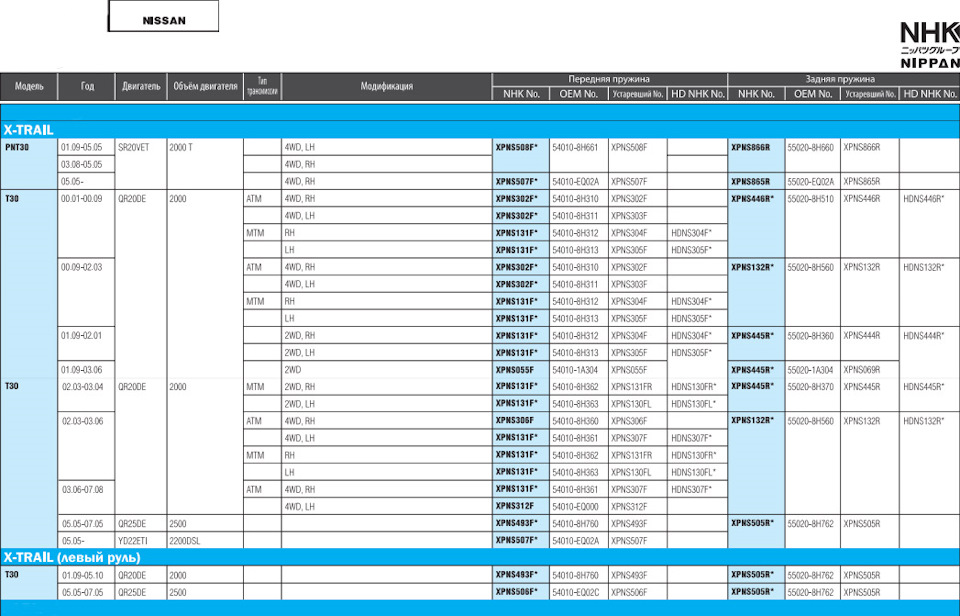Click the bold part number XPNS312F
Image resolution: width=960 pixels, height=616 pixels.
(x=515, y=507)
